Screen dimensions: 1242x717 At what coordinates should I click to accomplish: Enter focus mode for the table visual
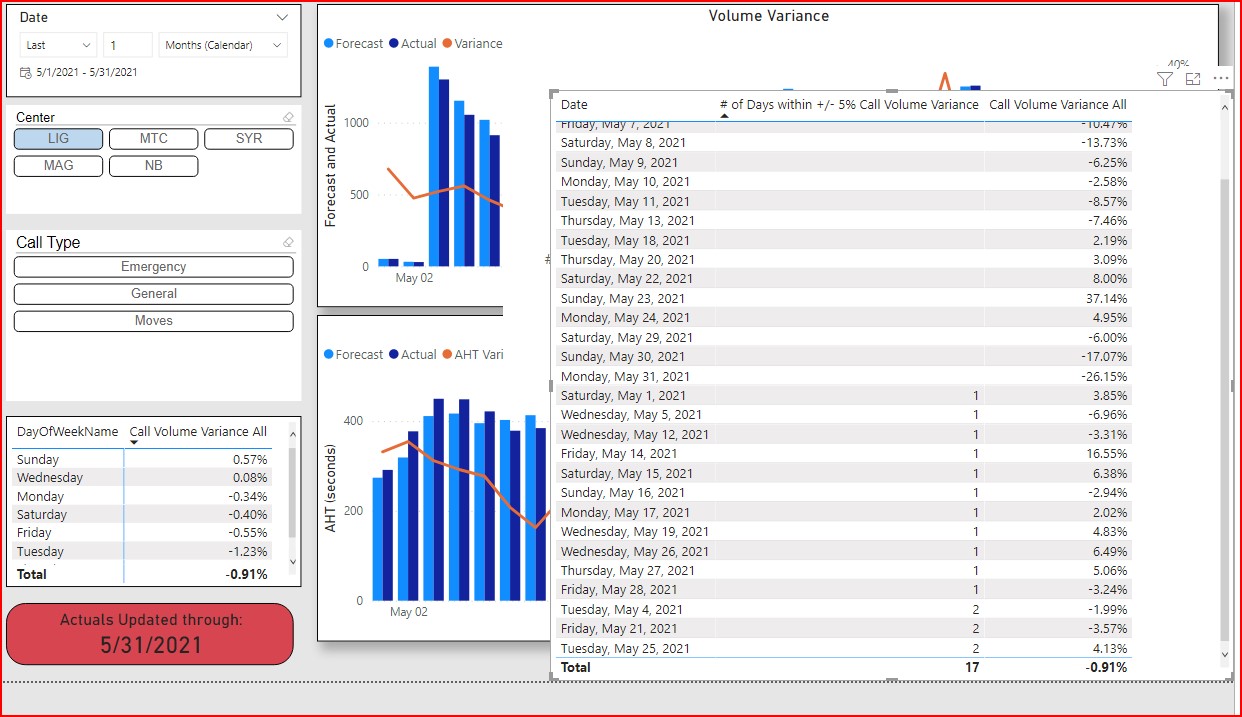point(1193,79)
